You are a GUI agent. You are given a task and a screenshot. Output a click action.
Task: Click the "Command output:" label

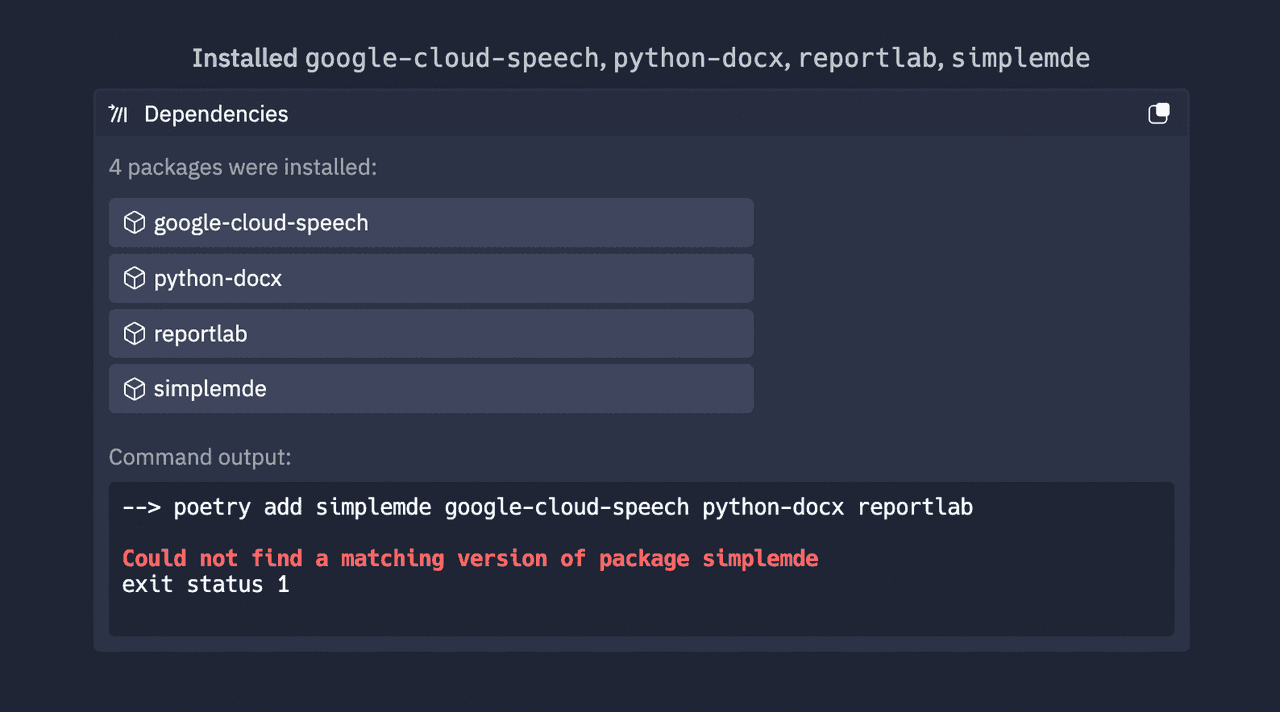click(x=200, y=457)
